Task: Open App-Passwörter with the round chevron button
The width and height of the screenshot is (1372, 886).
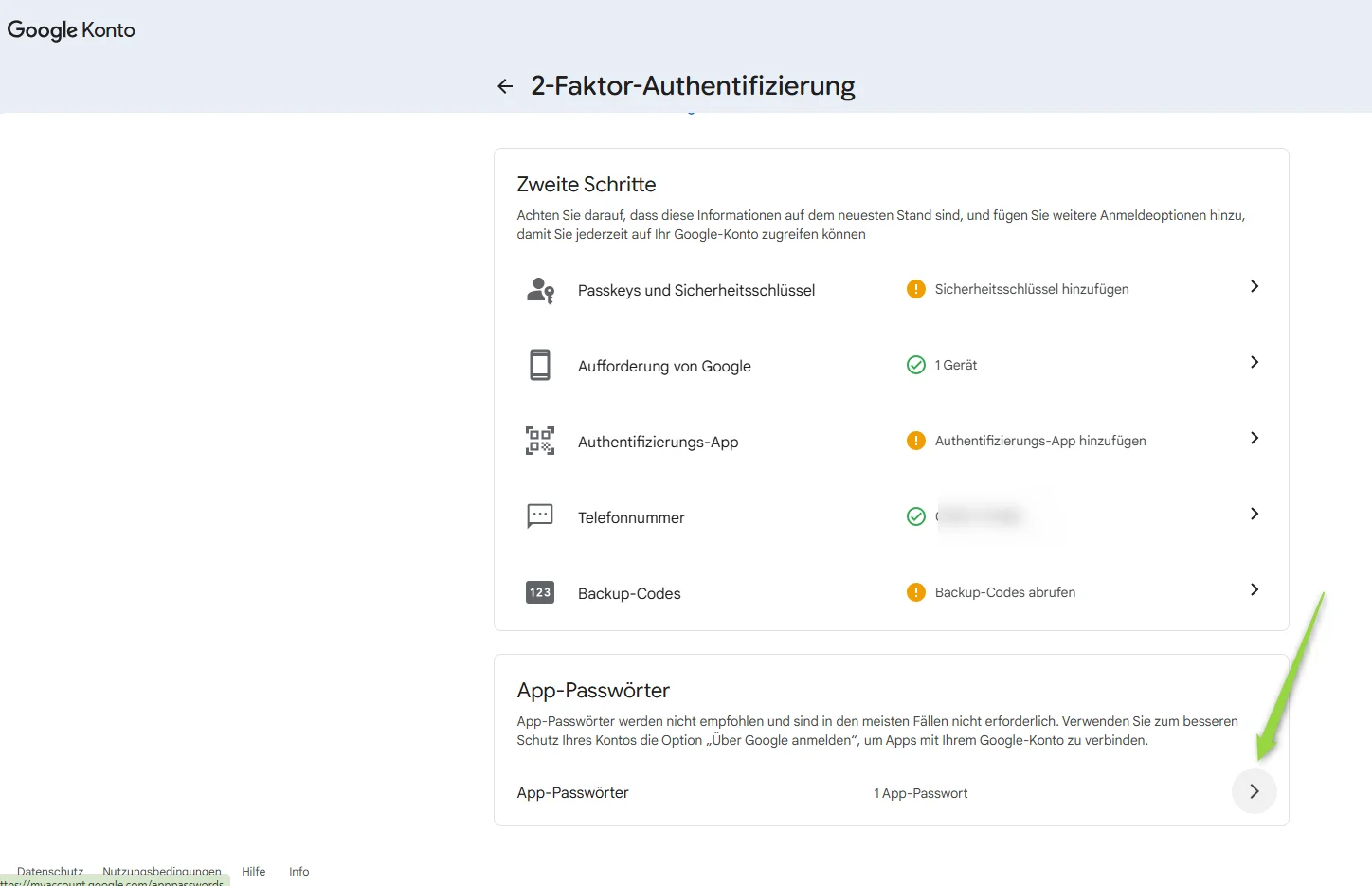Action: 1255,791
